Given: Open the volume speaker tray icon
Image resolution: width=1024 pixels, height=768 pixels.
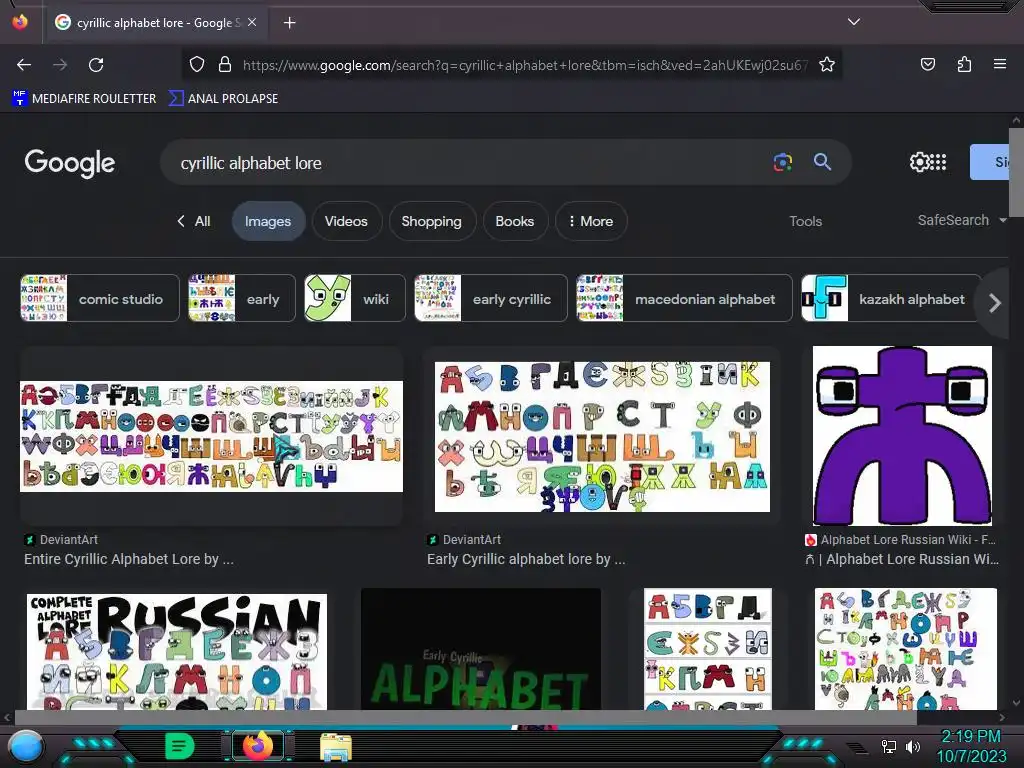Looking at the screenshot, I should point(913,746).
